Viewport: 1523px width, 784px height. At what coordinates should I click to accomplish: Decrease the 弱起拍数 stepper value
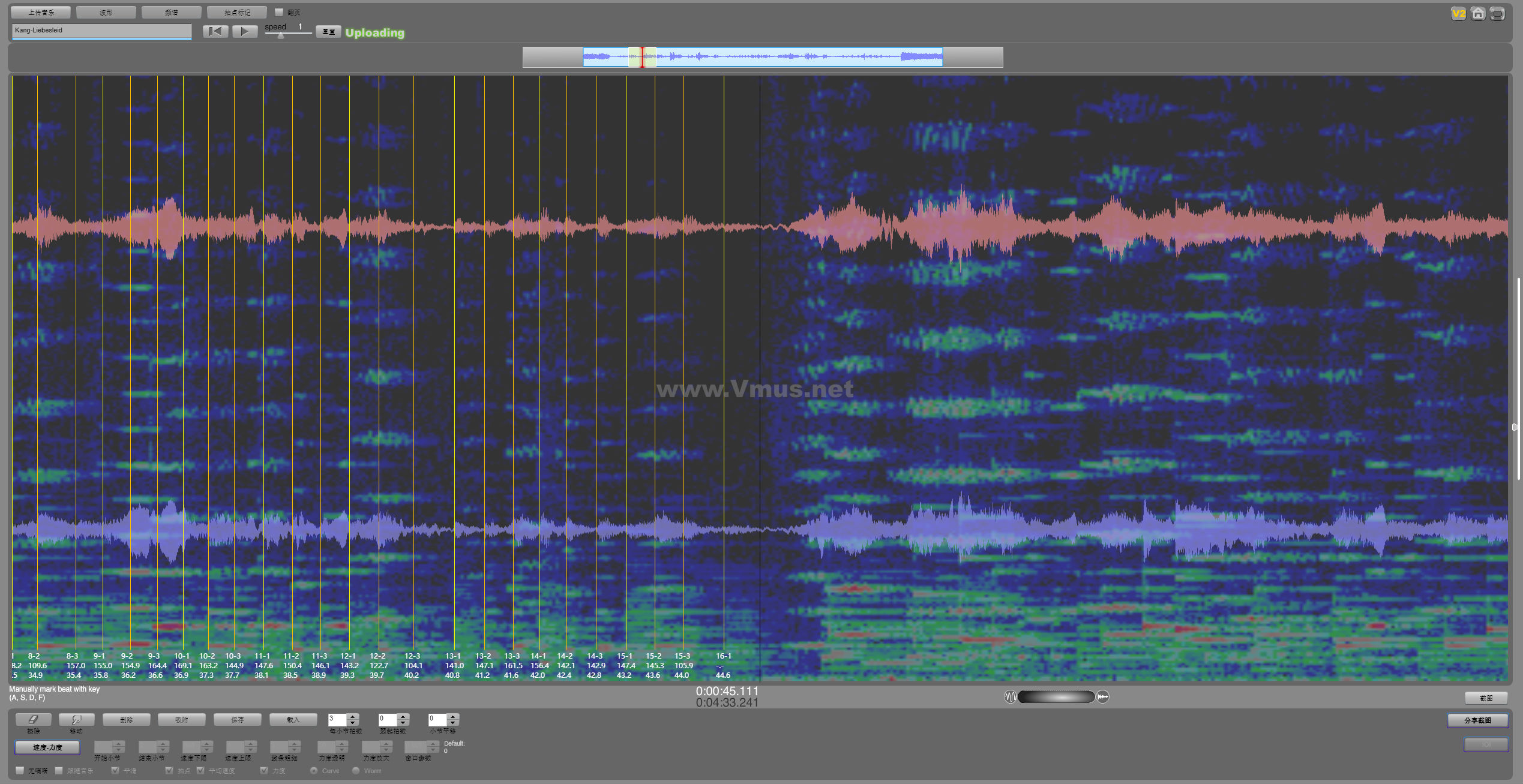[x=403, y=722]
